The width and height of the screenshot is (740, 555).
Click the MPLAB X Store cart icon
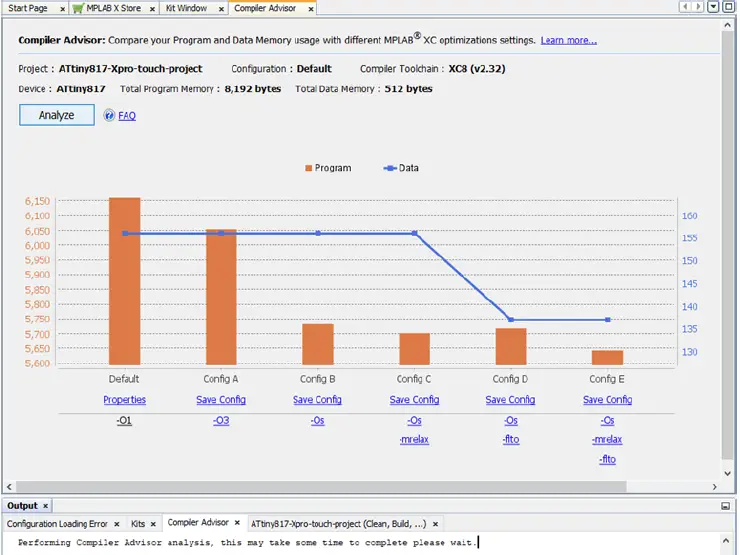78,8
